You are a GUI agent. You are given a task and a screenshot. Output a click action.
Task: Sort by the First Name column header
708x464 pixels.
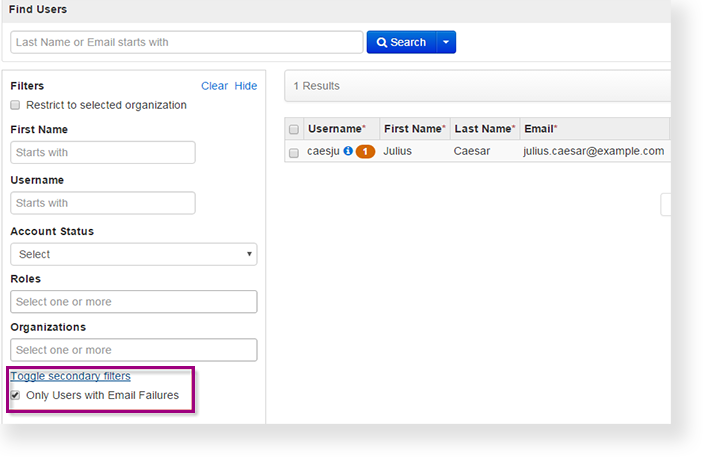click(x=414, y=129)
